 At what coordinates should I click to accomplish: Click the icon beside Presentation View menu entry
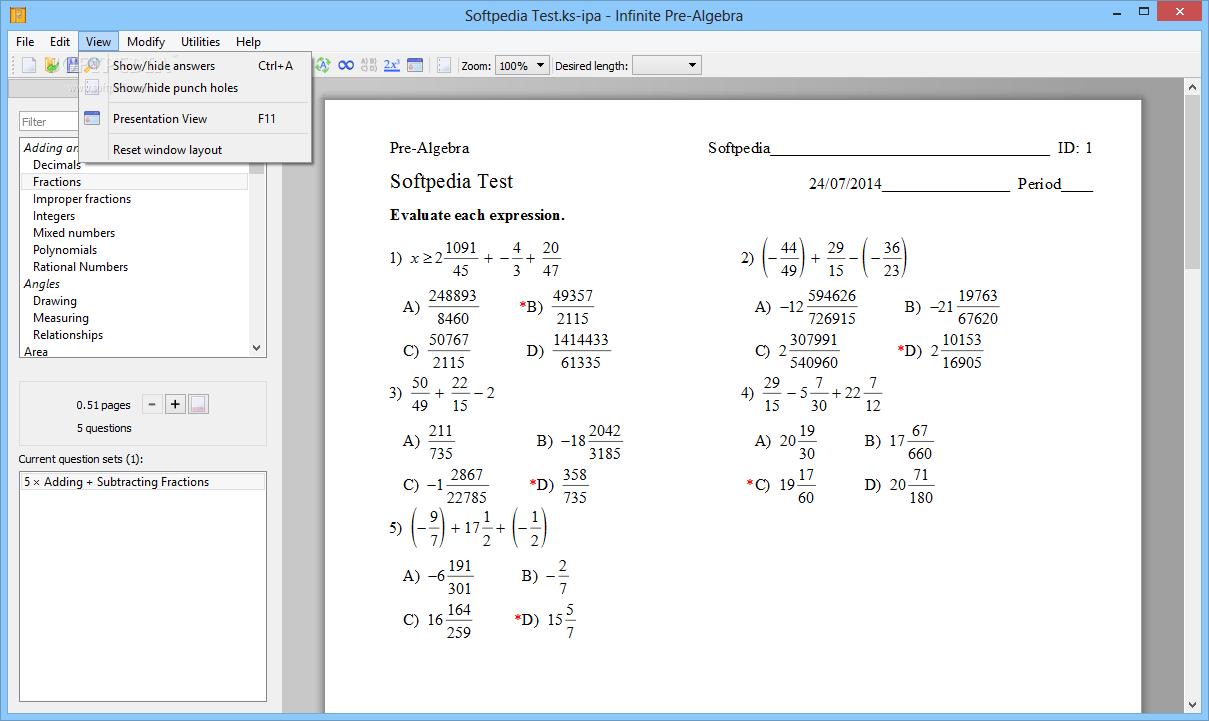point(92,118)
